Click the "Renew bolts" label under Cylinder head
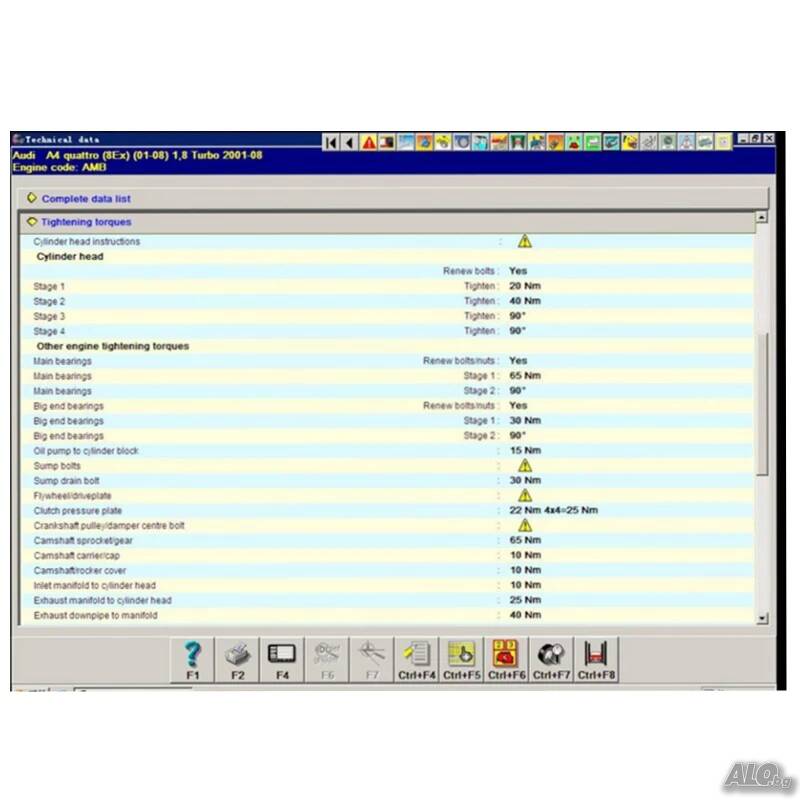 click(469, 271)
